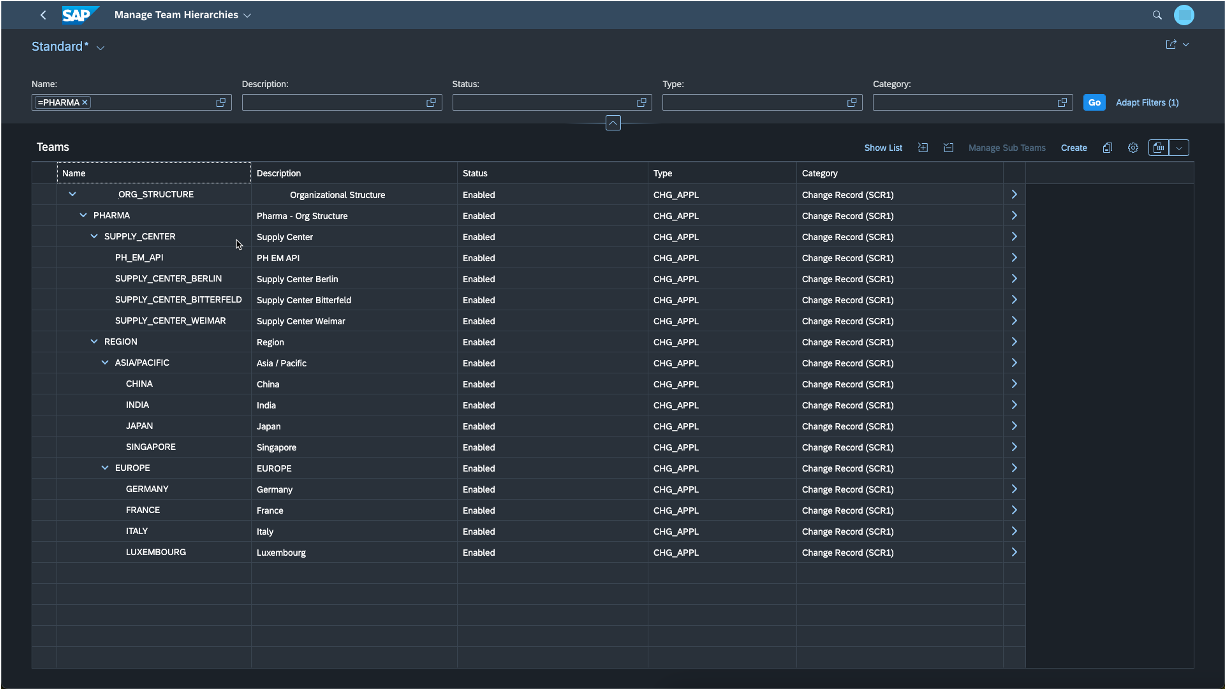
Task: Click the Go button
Action: click(1094, 102)
